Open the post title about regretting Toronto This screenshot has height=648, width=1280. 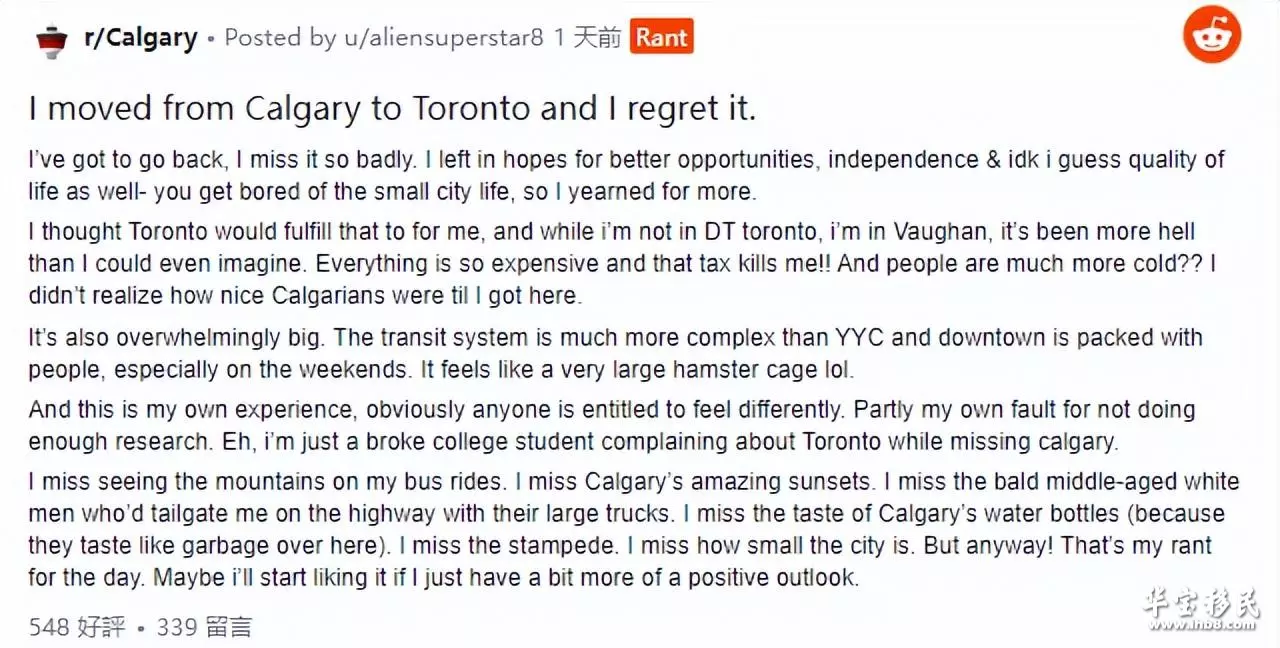tap(391, 108)
